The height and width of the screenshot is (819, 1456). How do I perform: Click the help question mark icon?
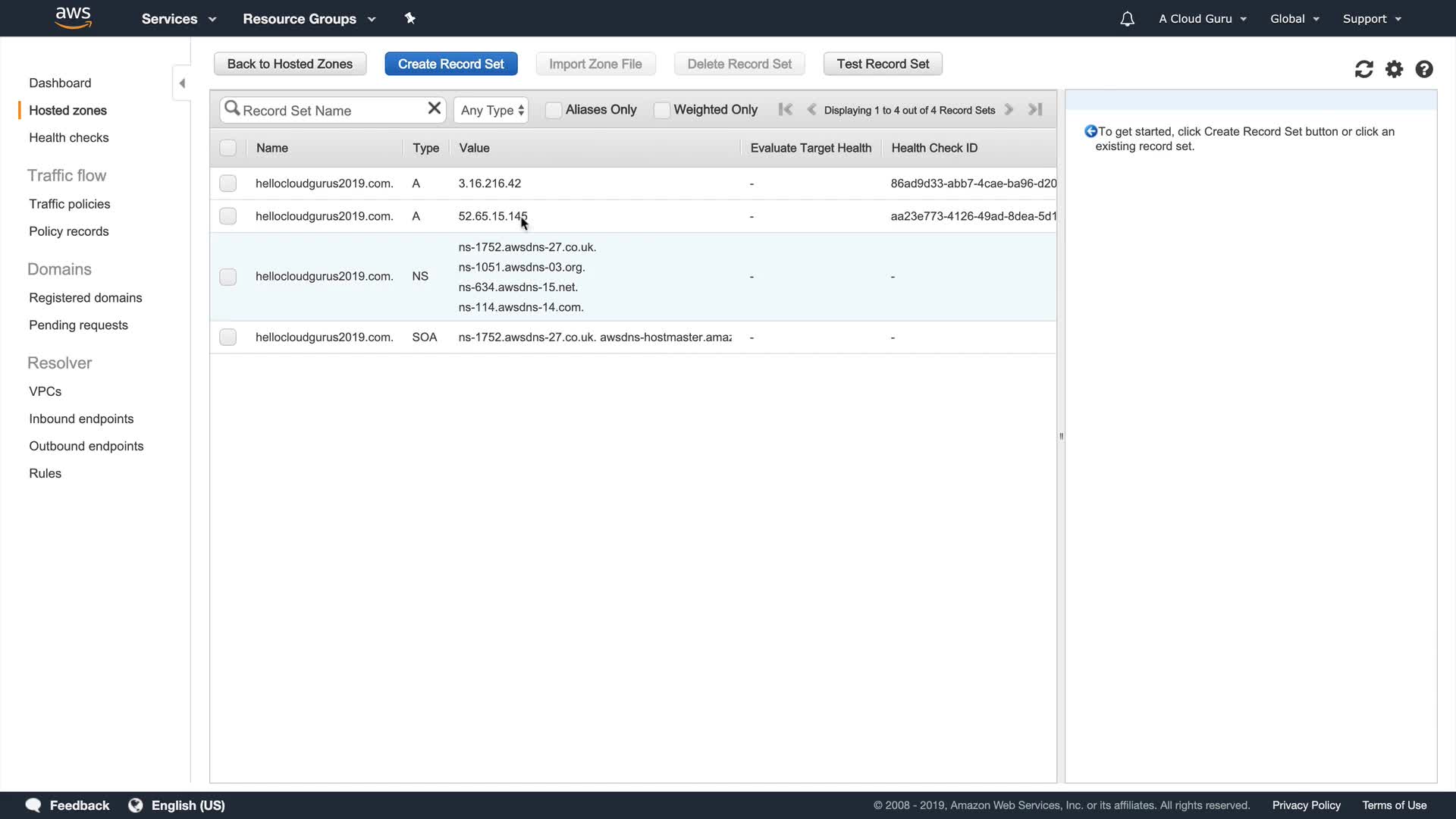(x=1424, y=70)
